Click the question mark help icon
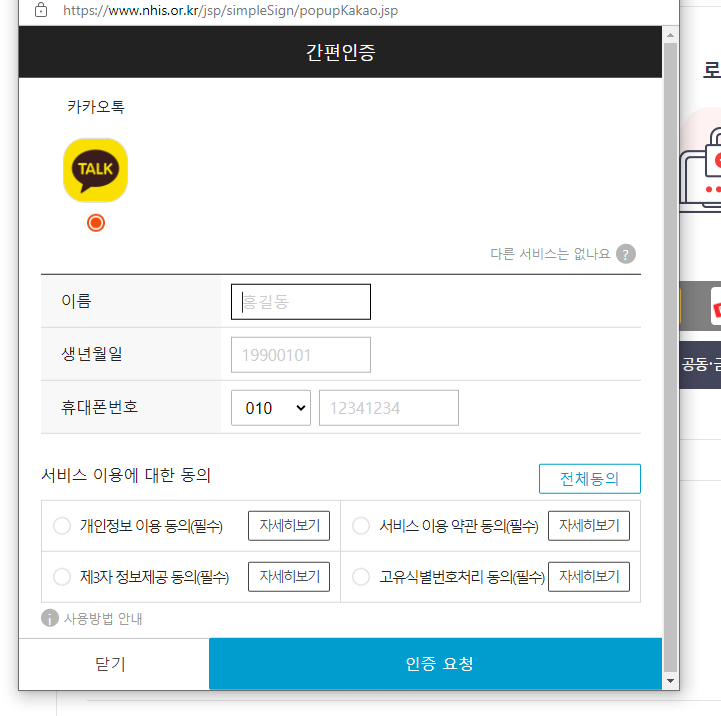The image size is (721, 716). tap(626, 254)
